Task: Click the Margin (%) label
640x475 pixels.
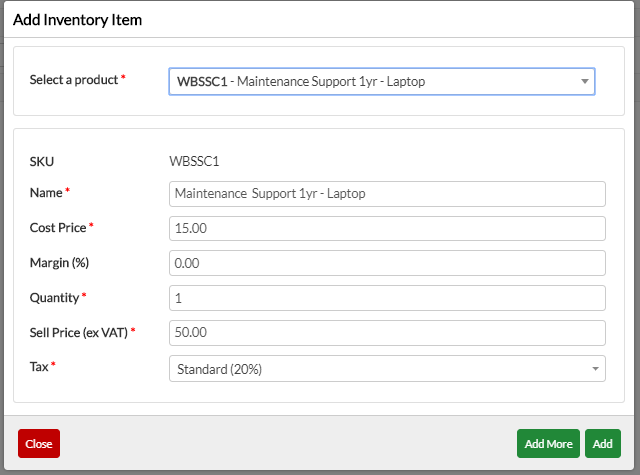Action: click(x=59, y=263)
